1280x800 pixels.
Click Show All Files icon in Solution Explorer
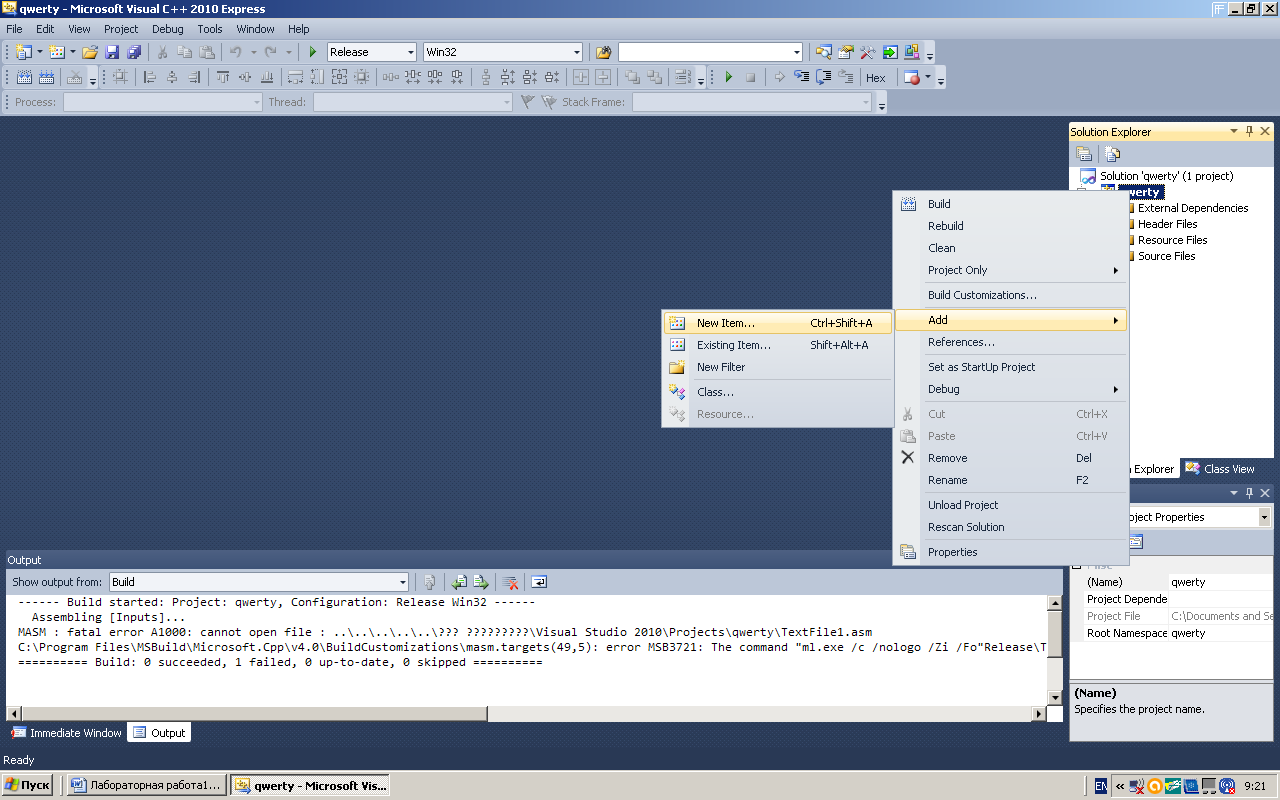1113,154
